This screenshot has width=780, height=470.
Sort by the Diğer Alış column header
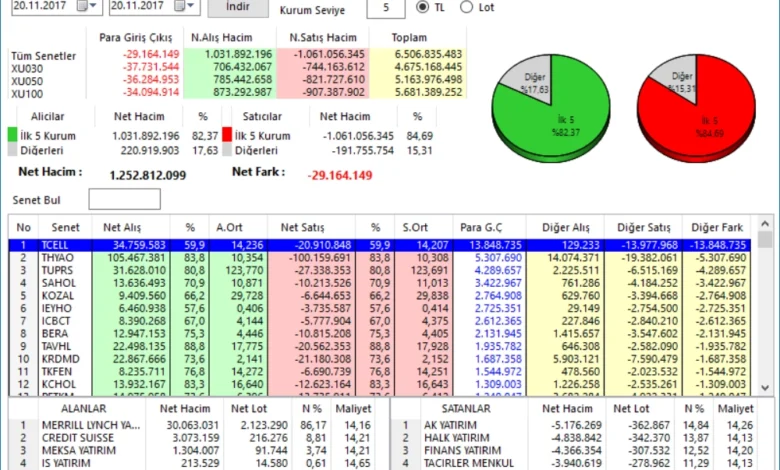566,227
